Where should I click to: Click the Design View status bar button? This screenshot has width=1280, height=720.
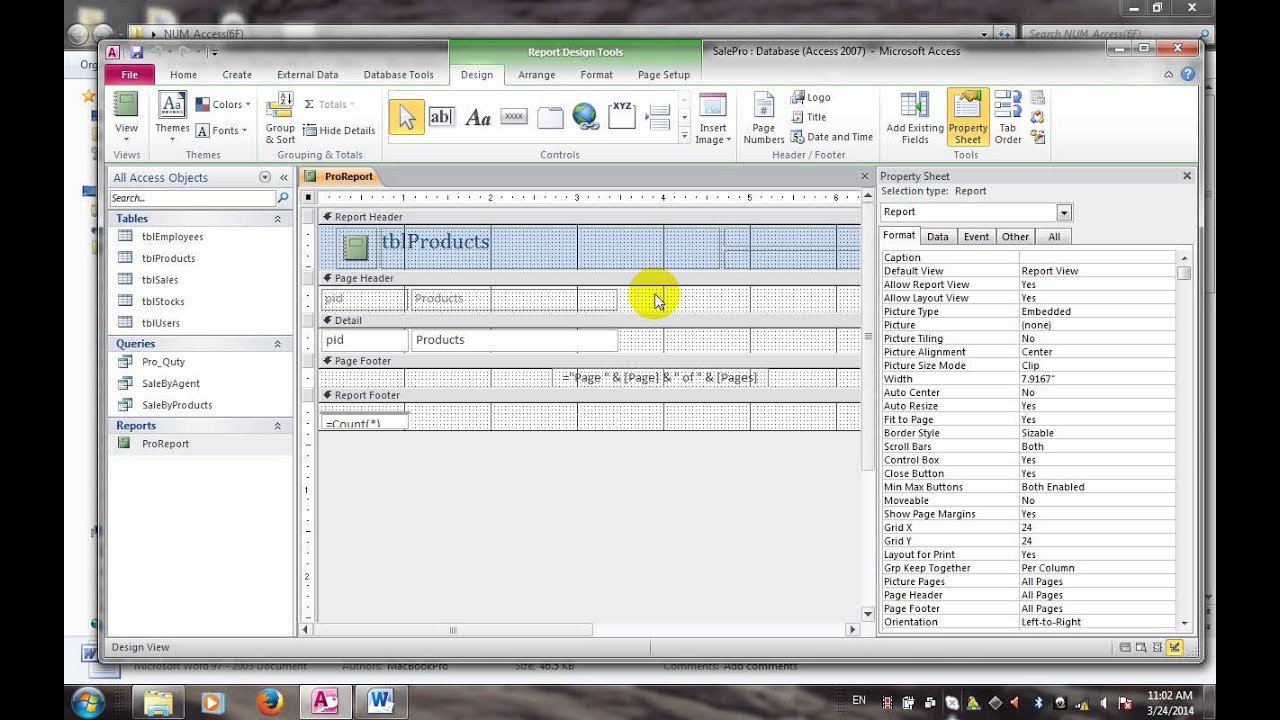coord(1175,647)
